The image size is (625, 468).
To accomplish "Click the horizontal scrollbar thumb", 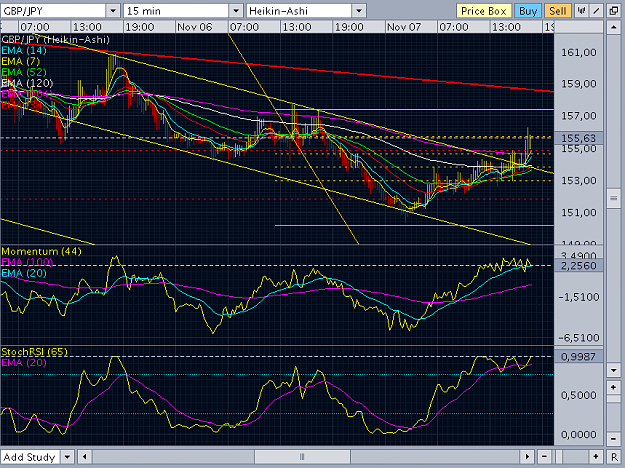I will (x=302, y=457).
